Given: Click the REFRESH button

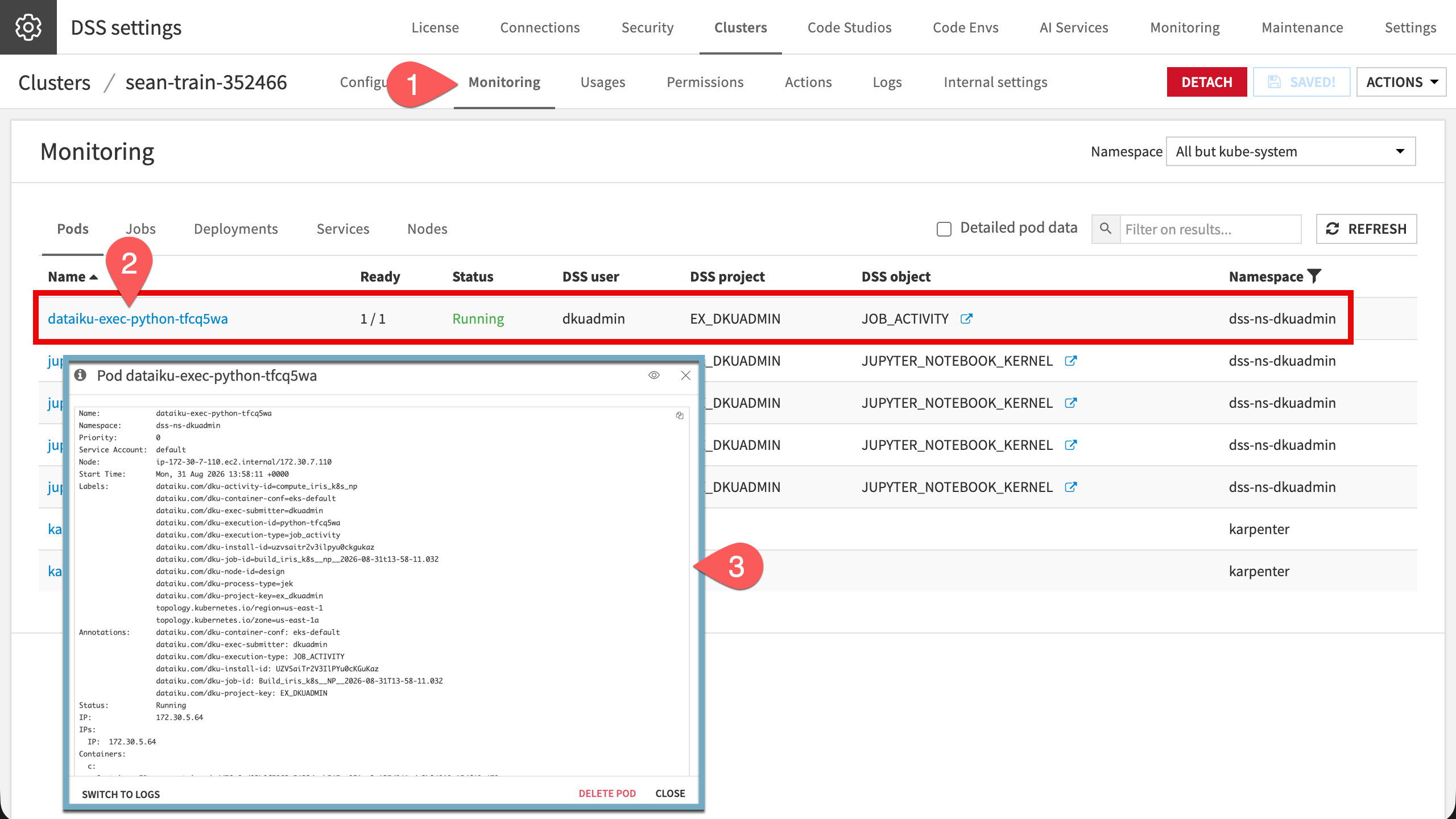Looking at the screenshot, I should point(1366,229).
